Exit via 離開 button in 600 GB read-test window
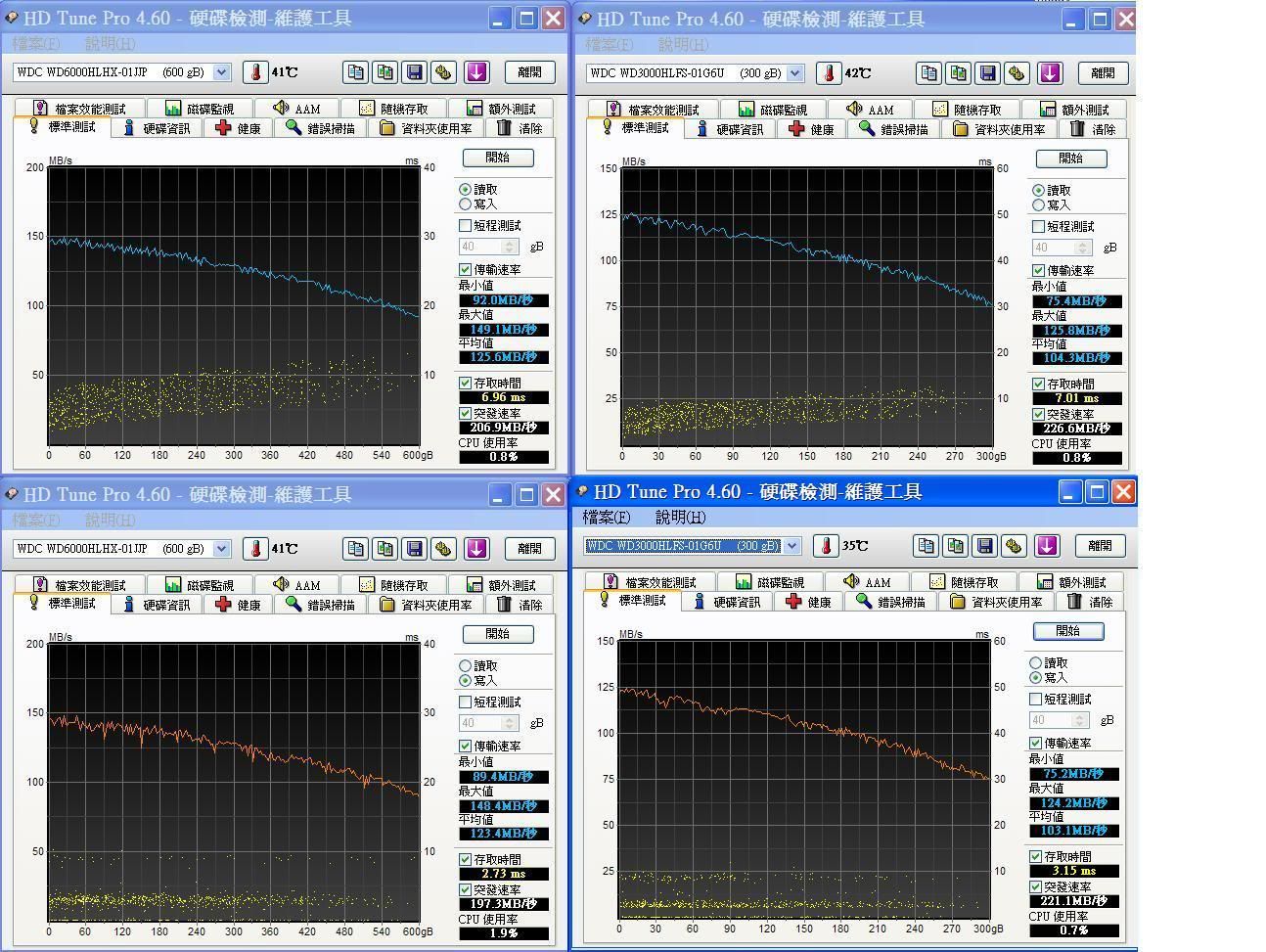This screenshot has height=952, width=1266. point(529,71)
